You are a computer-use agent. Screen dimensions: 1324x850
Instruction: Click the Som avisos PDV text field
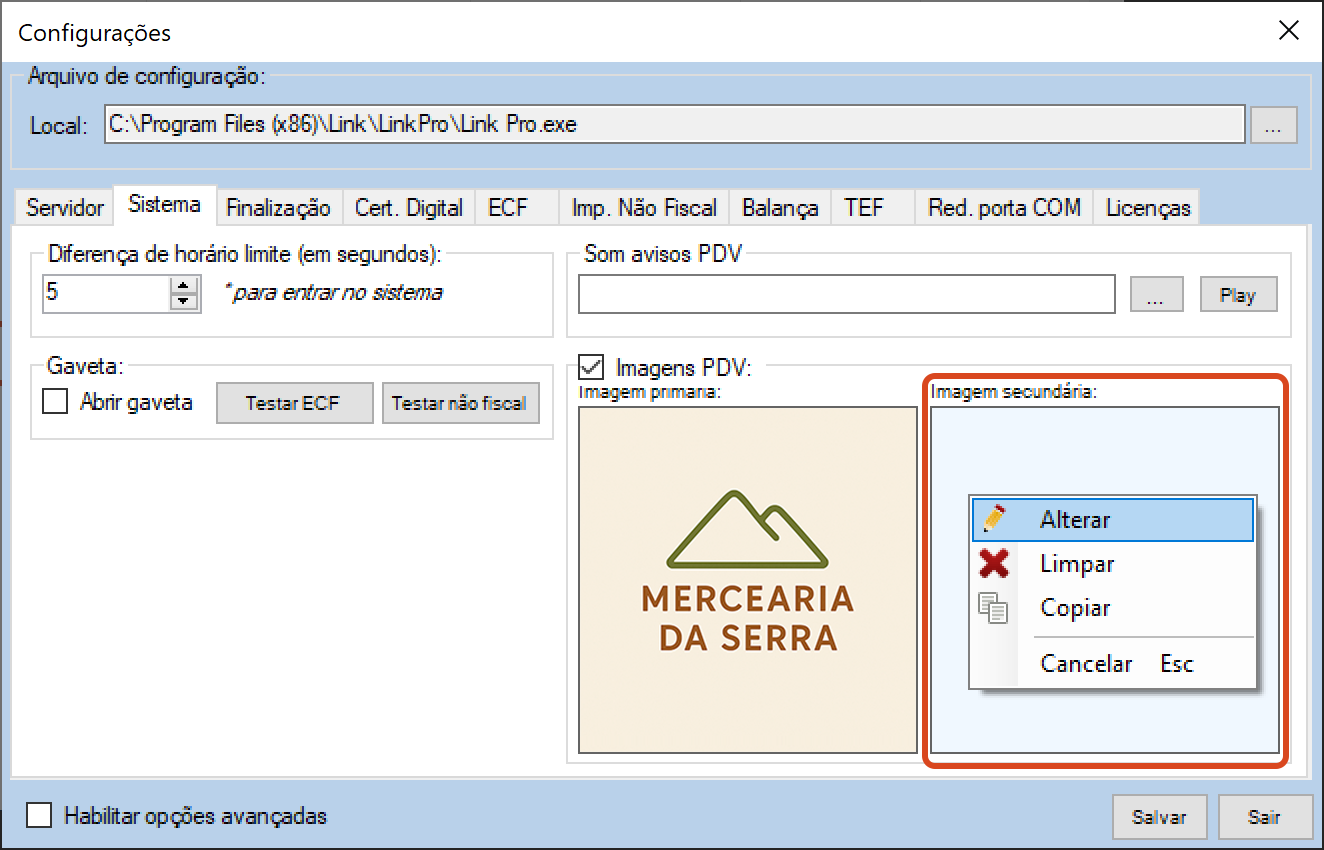click(846, 295)
